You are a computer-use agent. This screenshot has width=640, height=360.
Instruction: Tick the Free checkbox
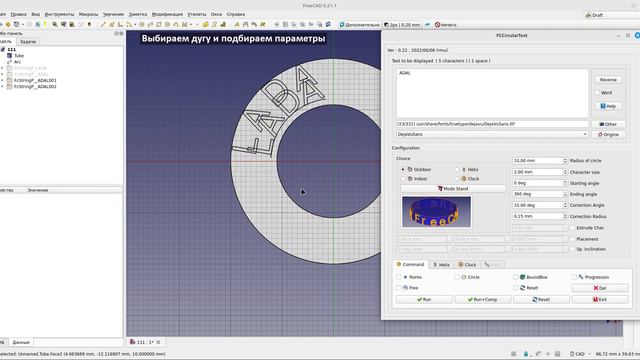(399, 288)
